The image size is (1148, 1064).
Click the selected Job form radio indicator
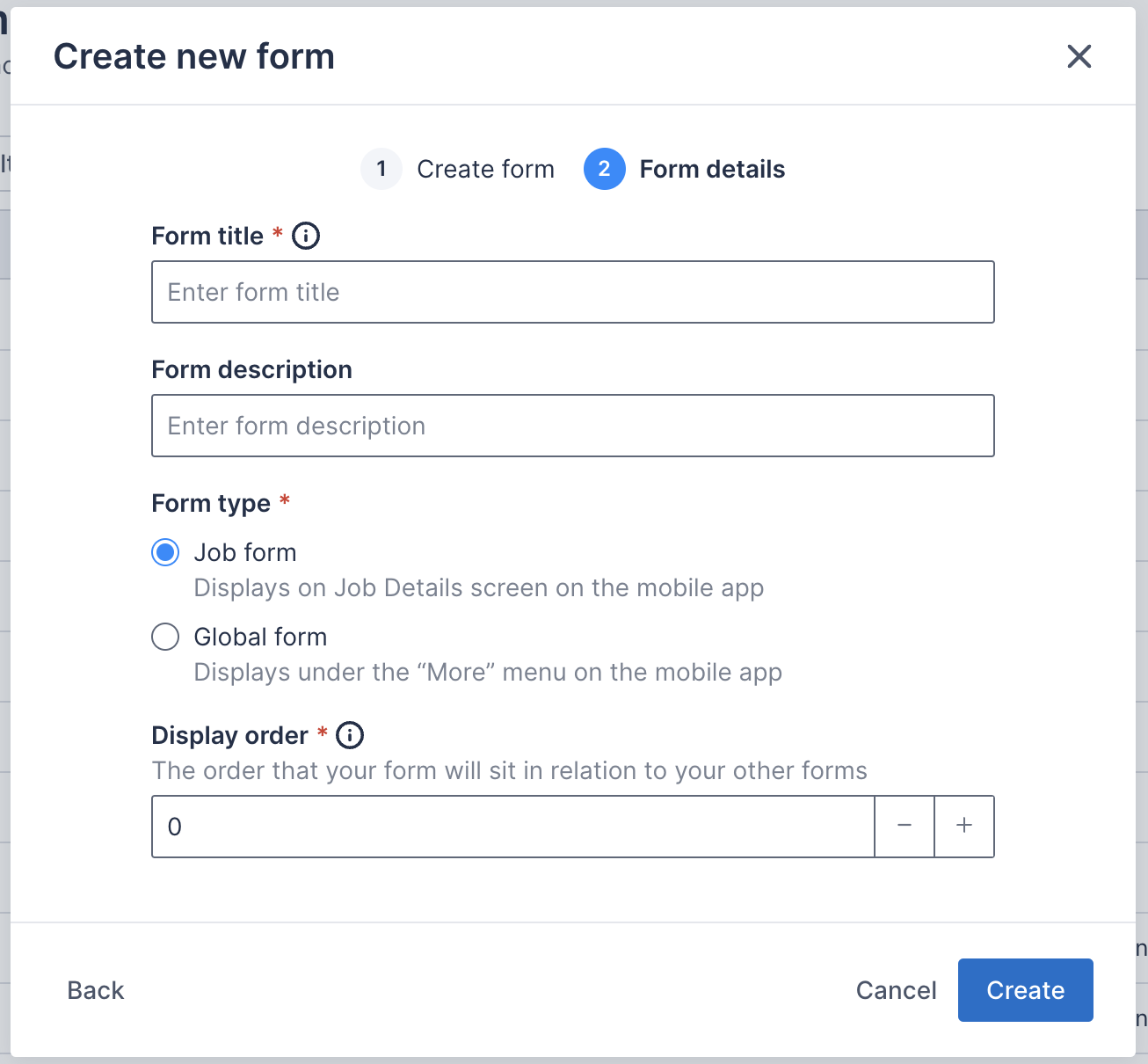click(x=165, y=552)
